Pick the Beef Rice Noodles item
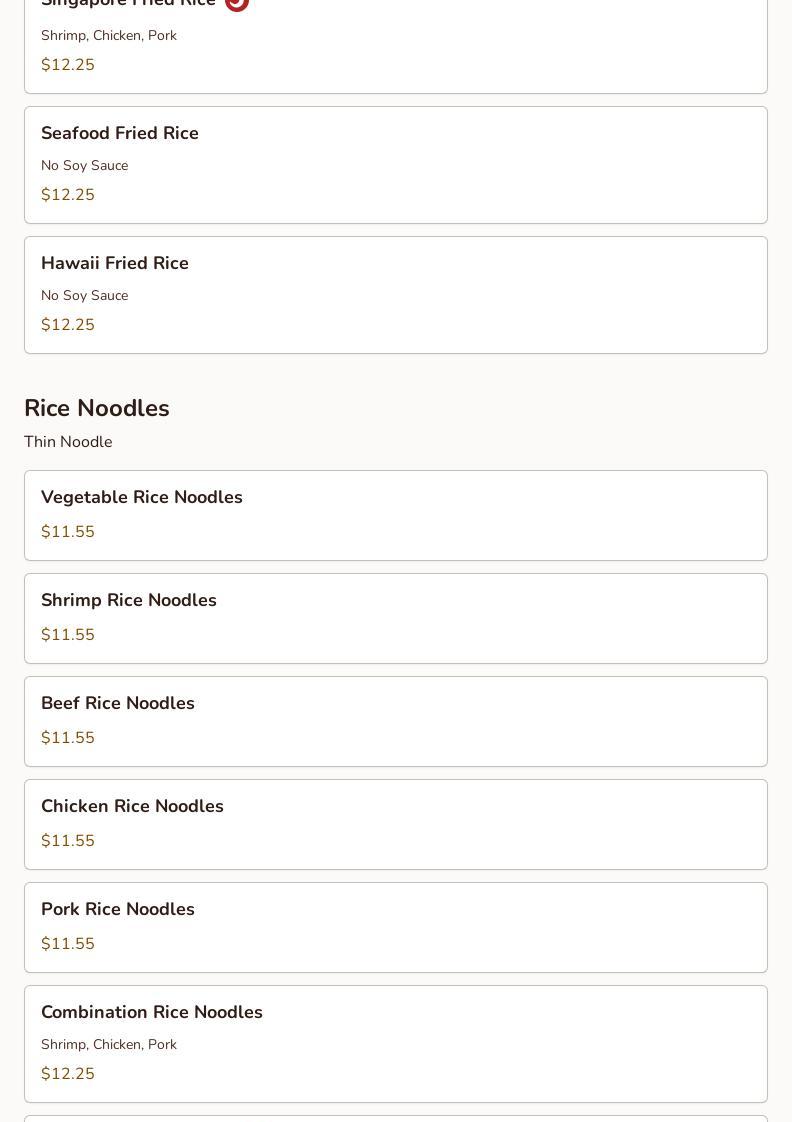792x1122 pixels. 118,703
